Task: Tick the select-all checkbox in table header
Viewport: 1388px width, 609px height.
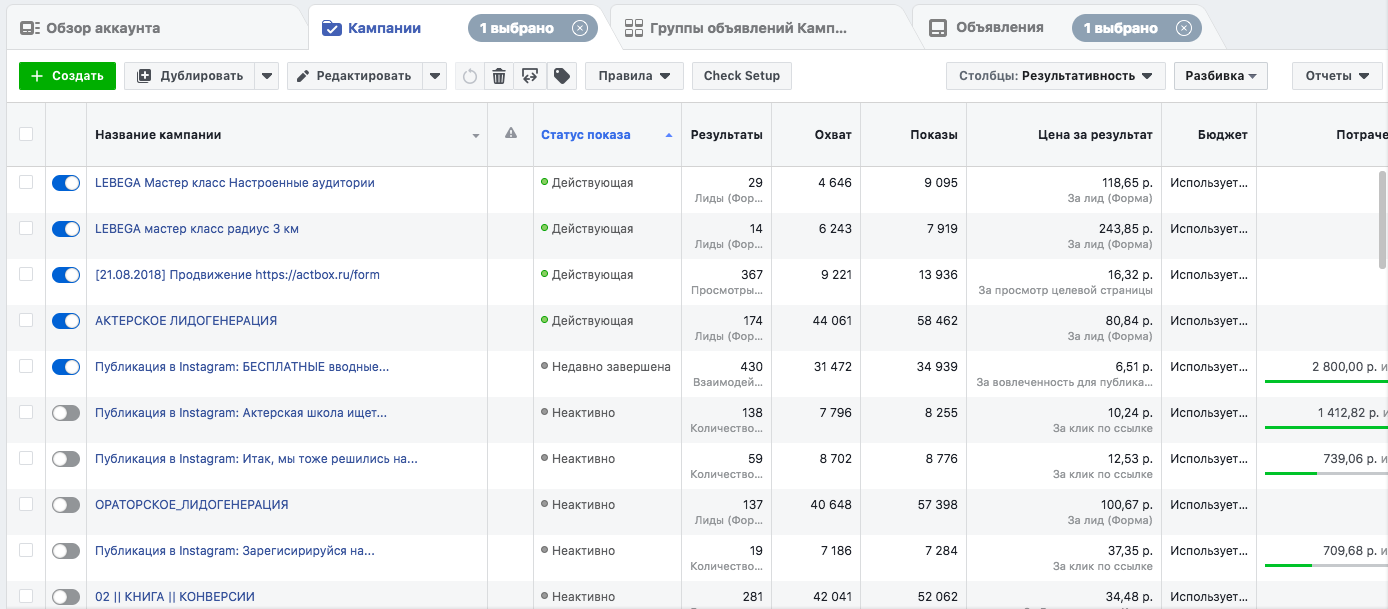Action: coord(26,135)
